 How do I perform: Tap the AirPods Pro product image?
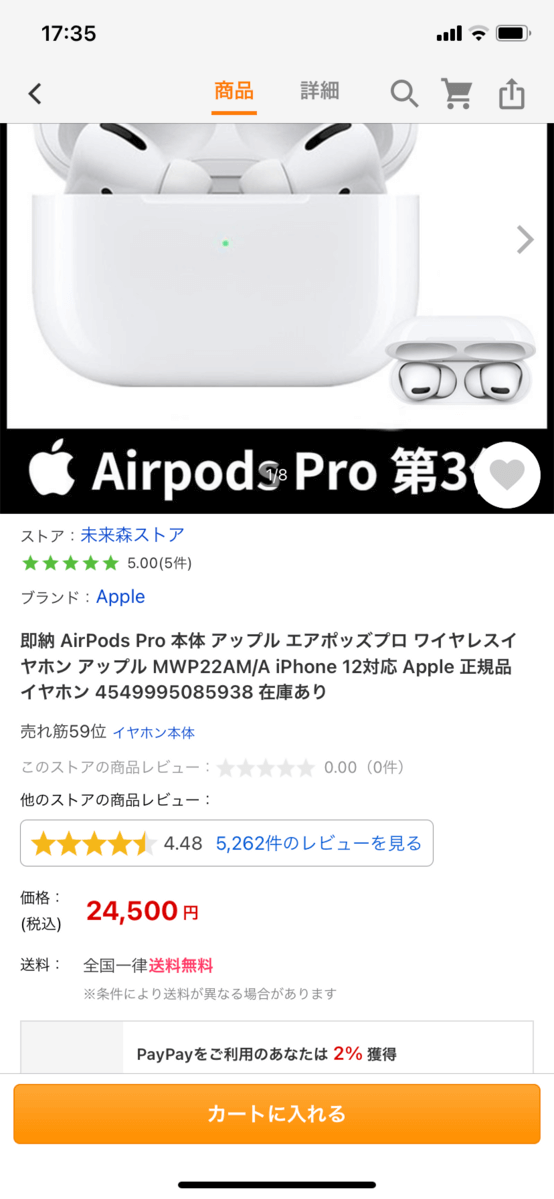click(277, 275)
